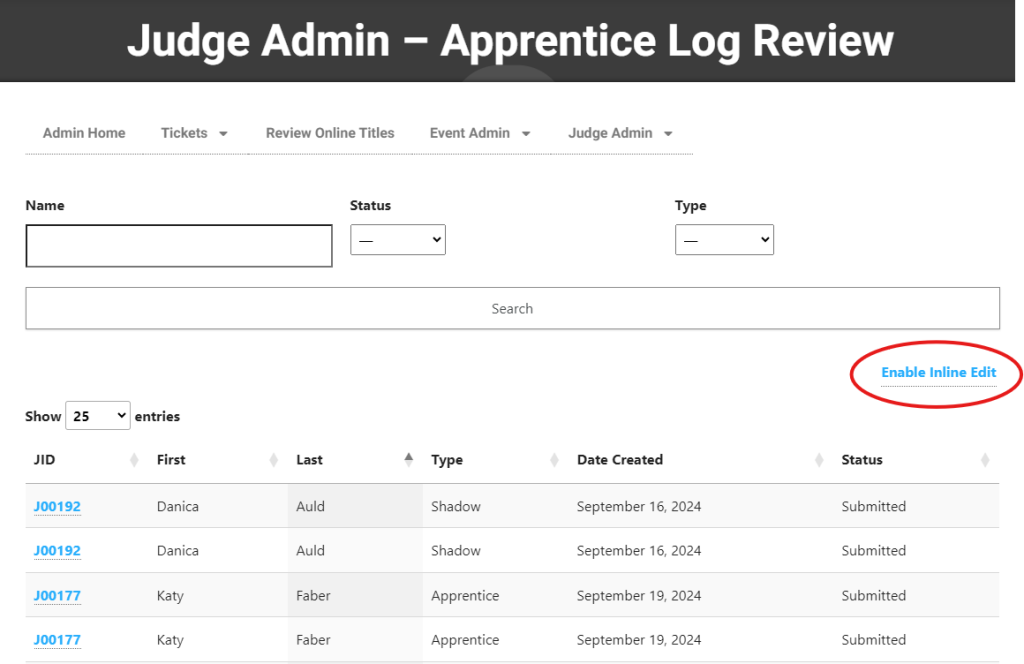Open the Status filter dropdown
Image resolution: width=1024 pixels, height=664 pixels.
click(x=397, y=240)
